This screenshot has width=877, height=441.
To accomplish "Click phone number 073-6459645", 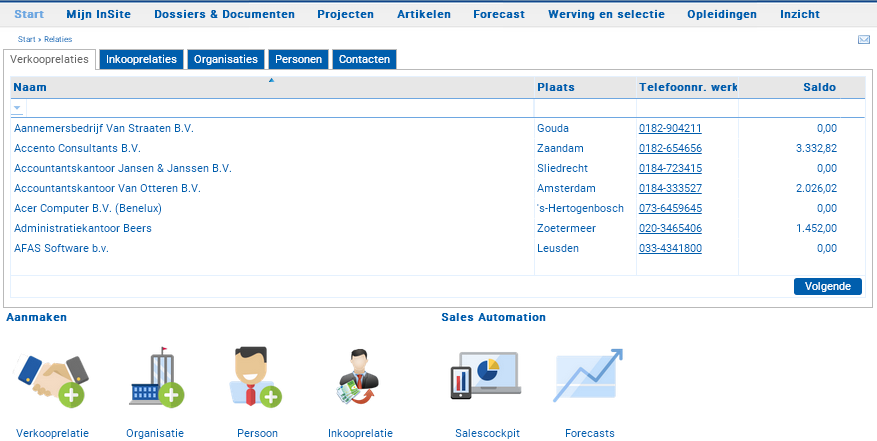I will (x=670, y=209).
